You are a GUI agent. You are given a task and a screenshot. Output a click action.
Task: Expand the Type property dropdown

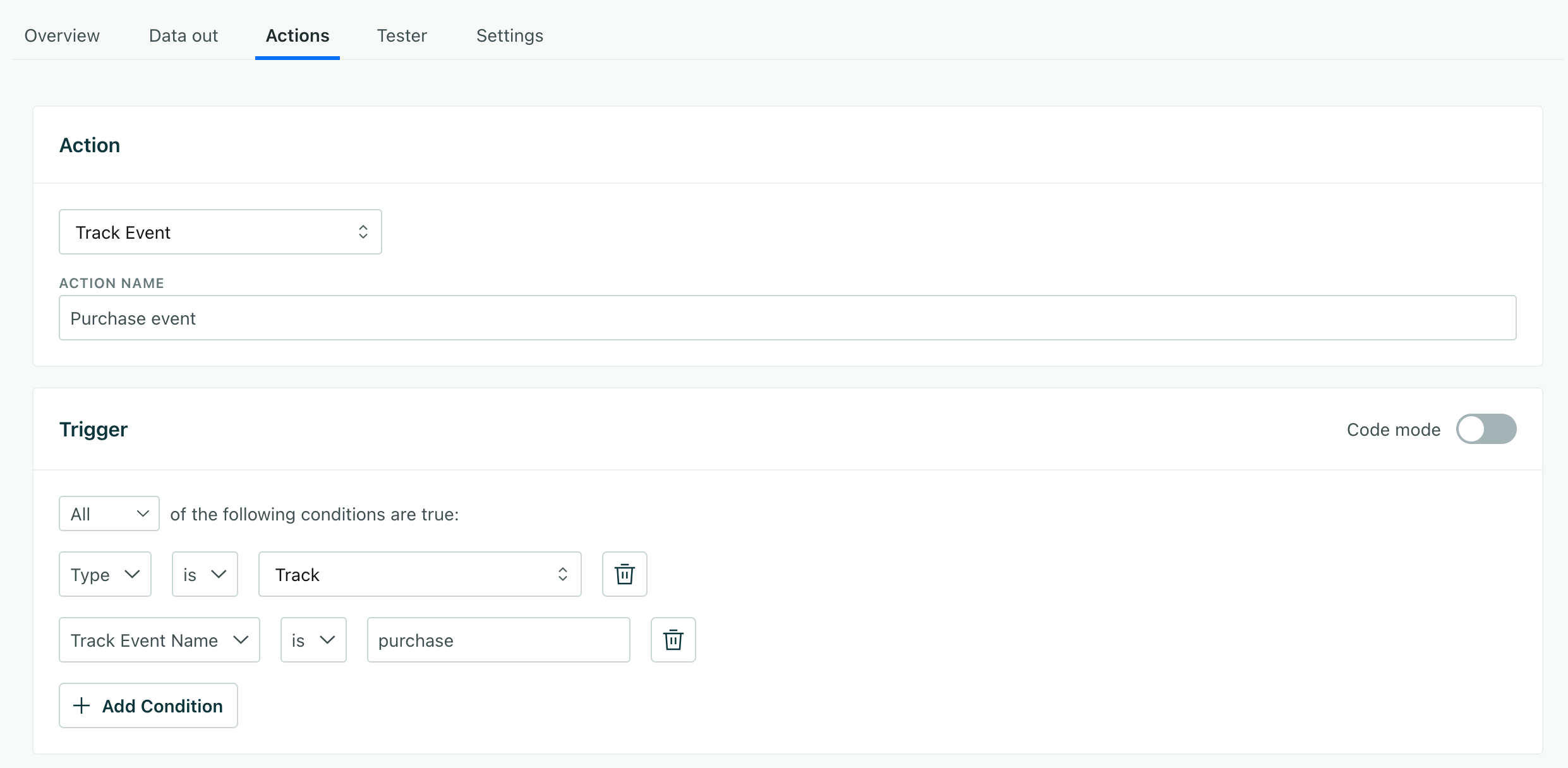point(105,574)
